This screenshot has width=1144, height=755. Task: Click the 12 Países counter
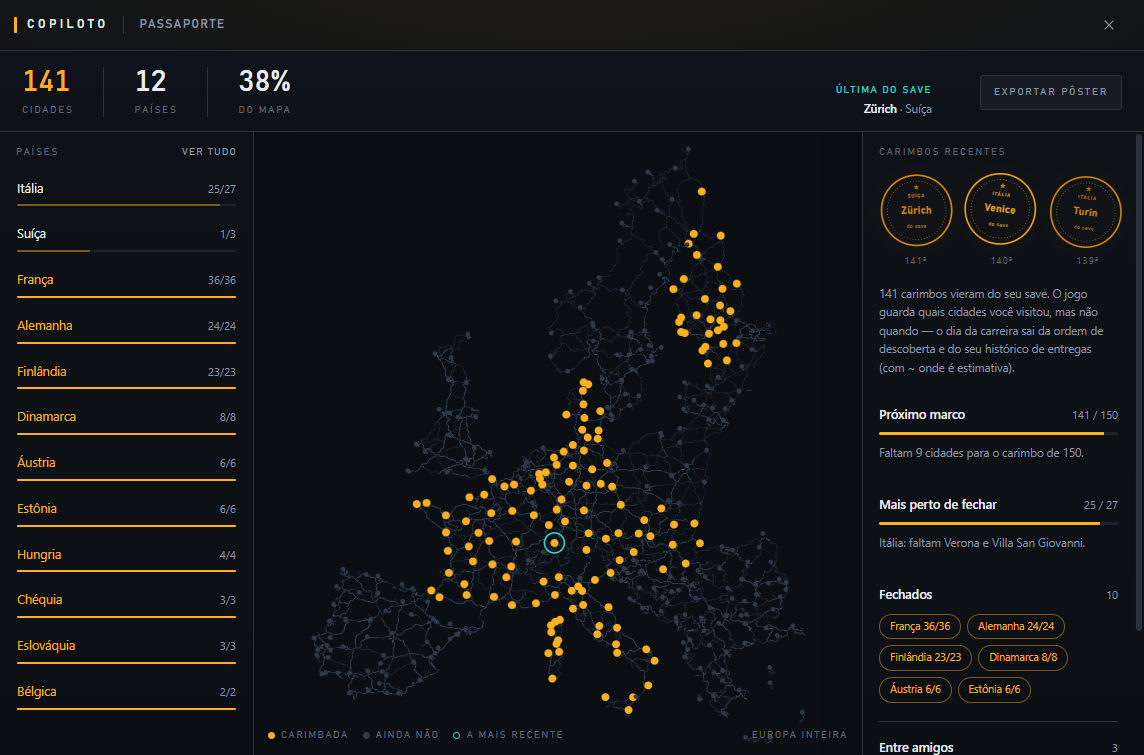[155, 91]
